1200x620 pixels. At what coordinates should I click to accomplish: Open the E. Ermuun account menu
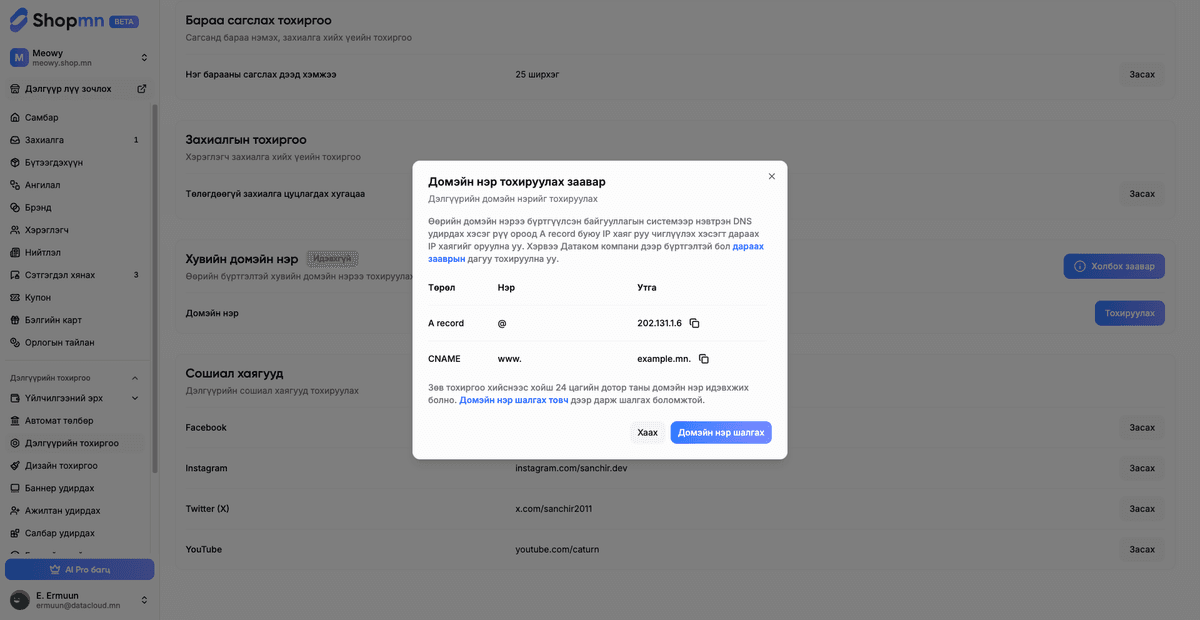(143, 600)
